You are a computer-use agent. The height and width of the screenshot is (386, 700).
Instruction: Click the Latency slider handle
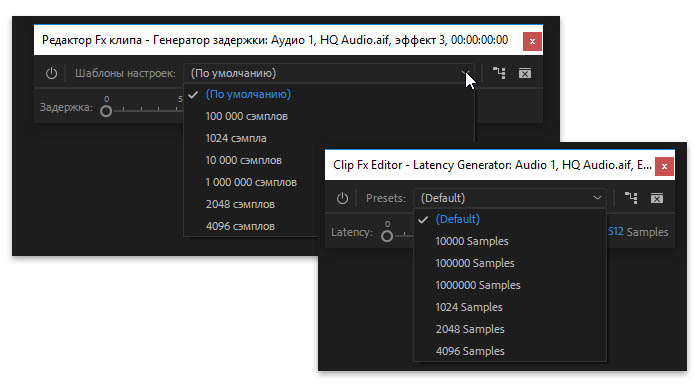[387, 236]
